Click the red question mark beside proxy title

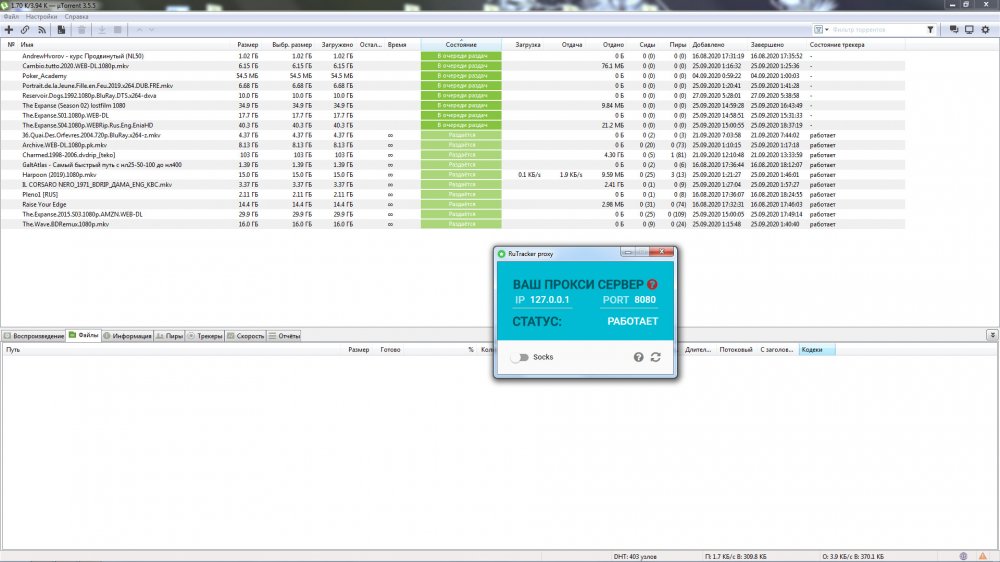click(x=652, y=285)
